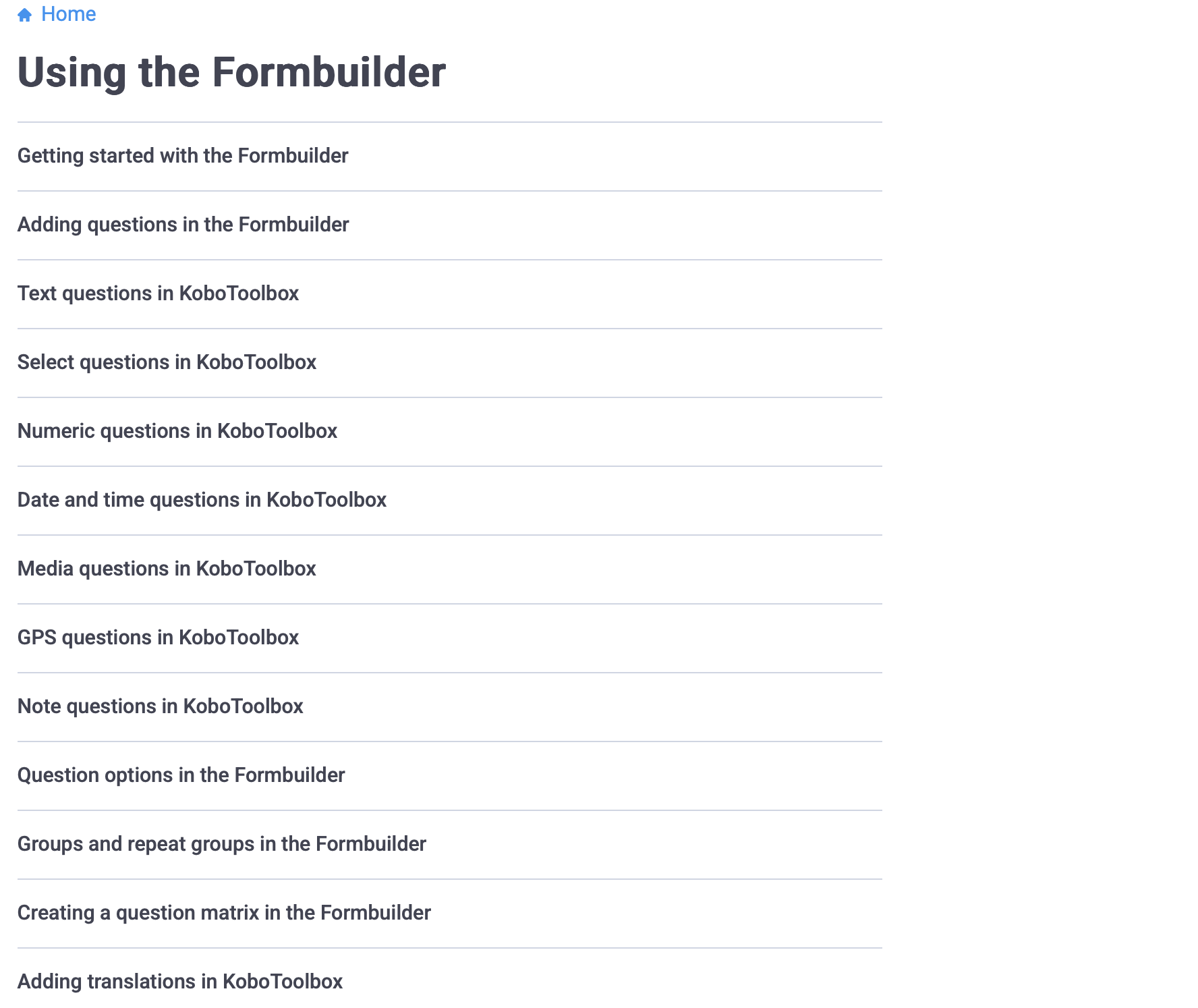Open "GPS questions in KoboToolbox" article

coord(158,638)
